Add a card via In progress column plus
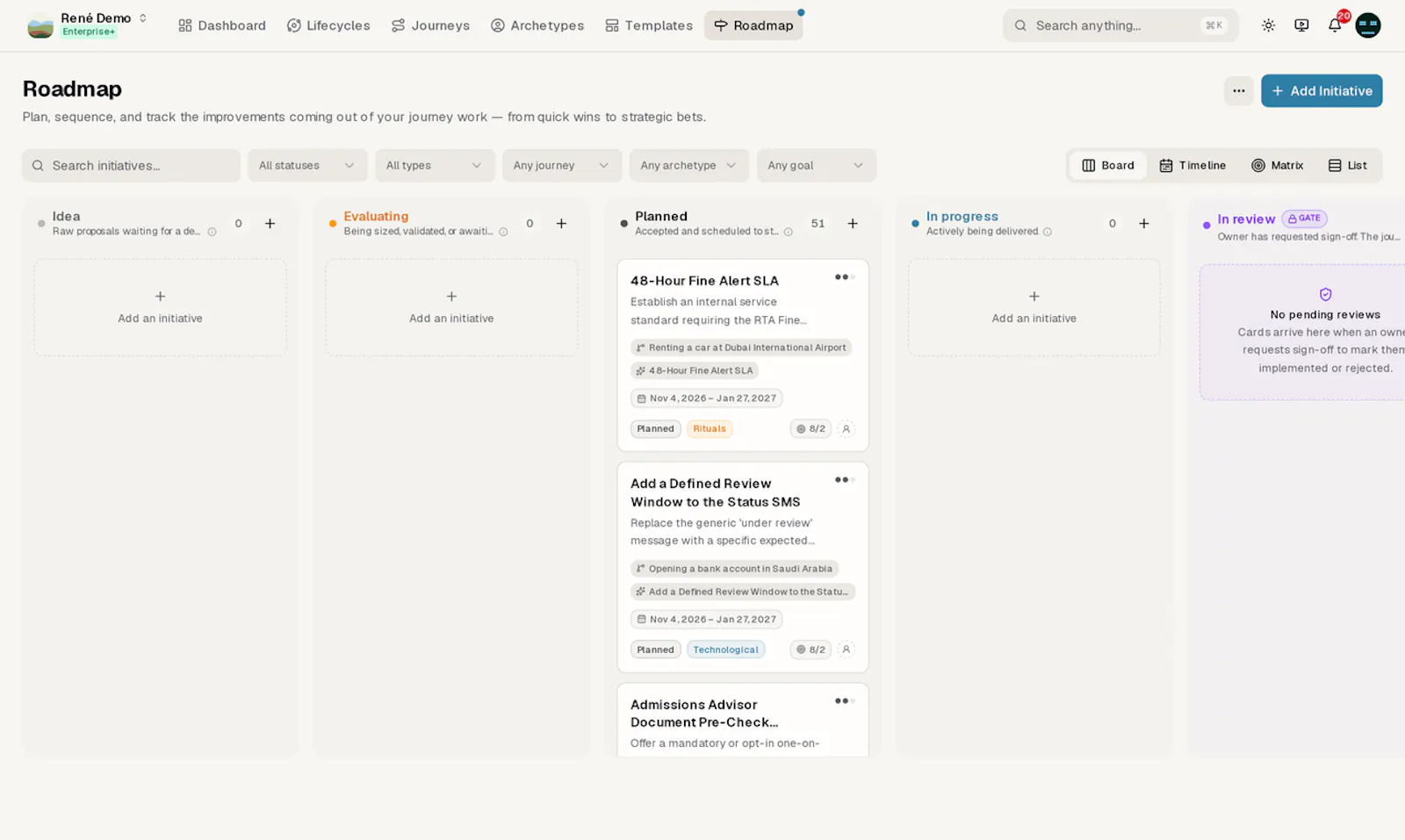Image resolution: width=1405 pixels, height=840 pixels. point(1144,224)
